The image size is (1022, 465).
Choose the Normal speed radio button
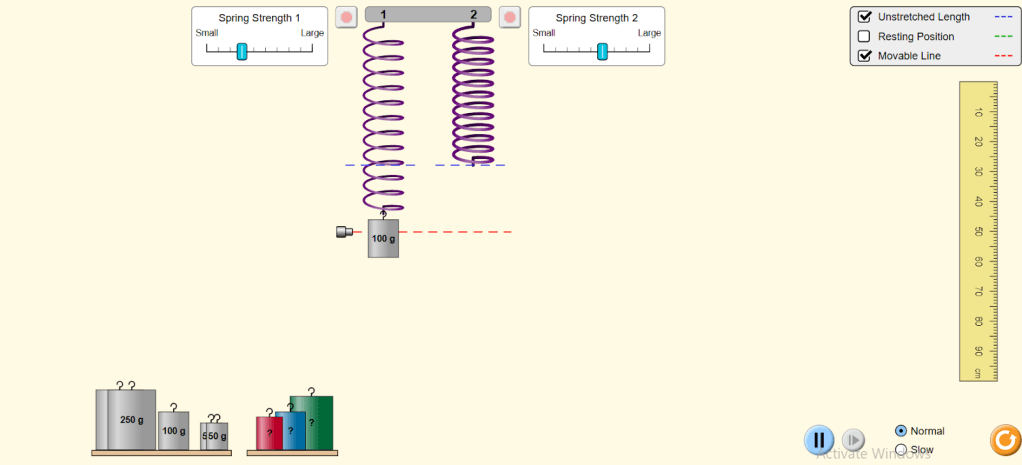901,431
